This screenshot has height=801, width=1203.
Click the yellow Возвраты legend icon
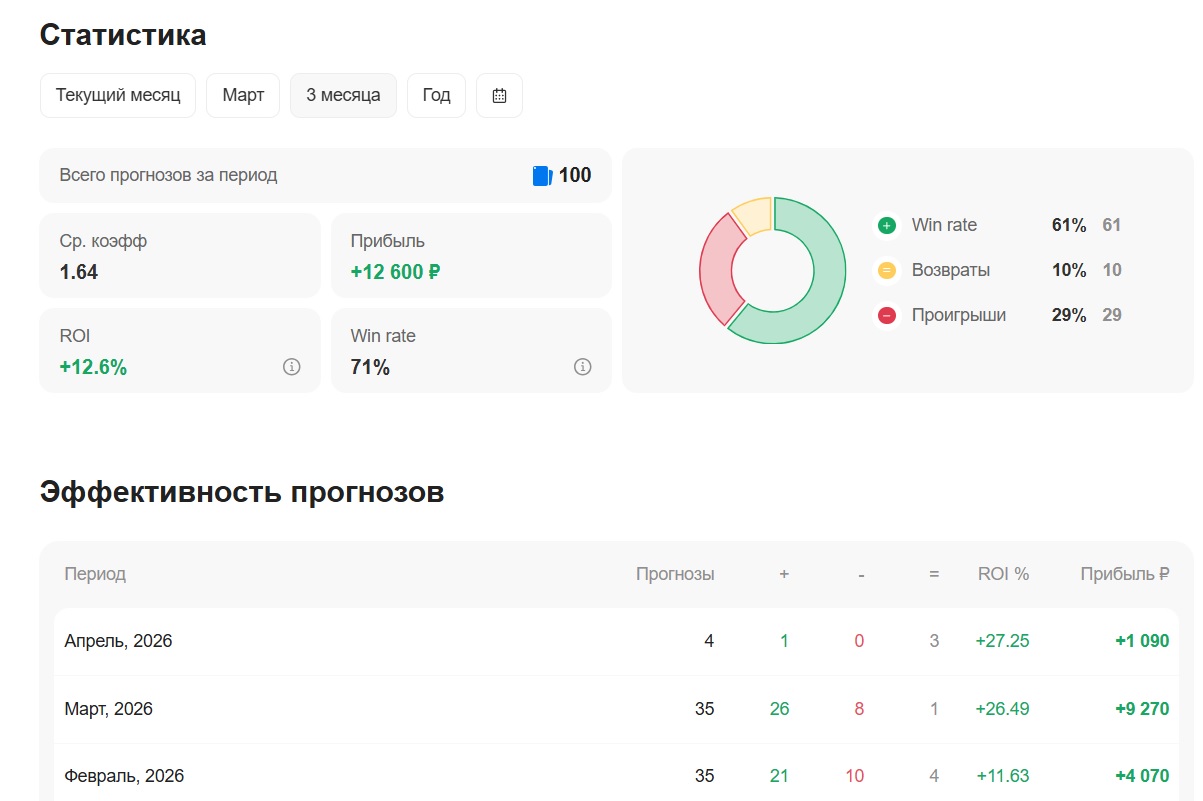(886, 271)
